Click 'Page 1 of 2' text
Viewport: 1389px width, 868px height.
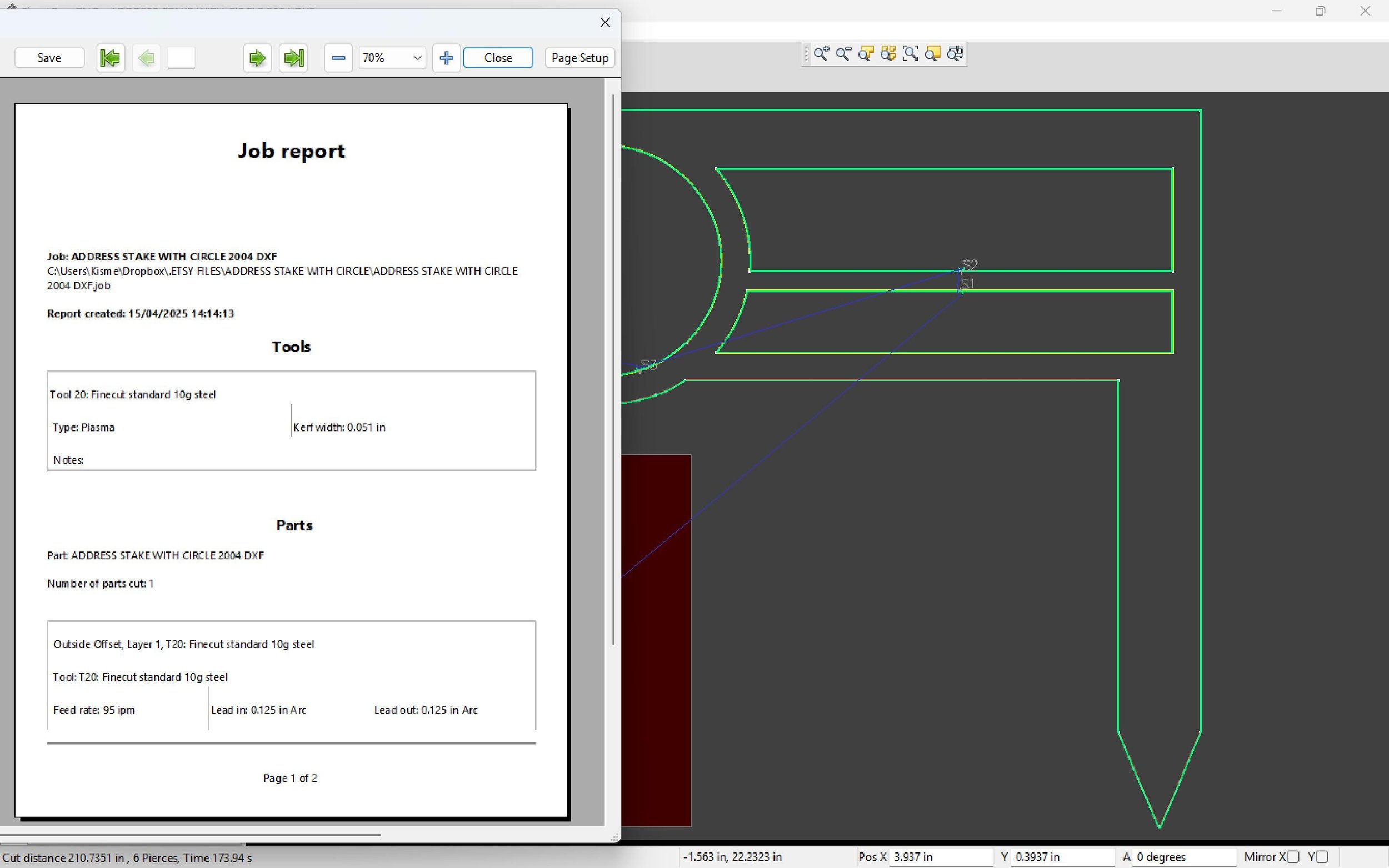[x=290, y=778]
